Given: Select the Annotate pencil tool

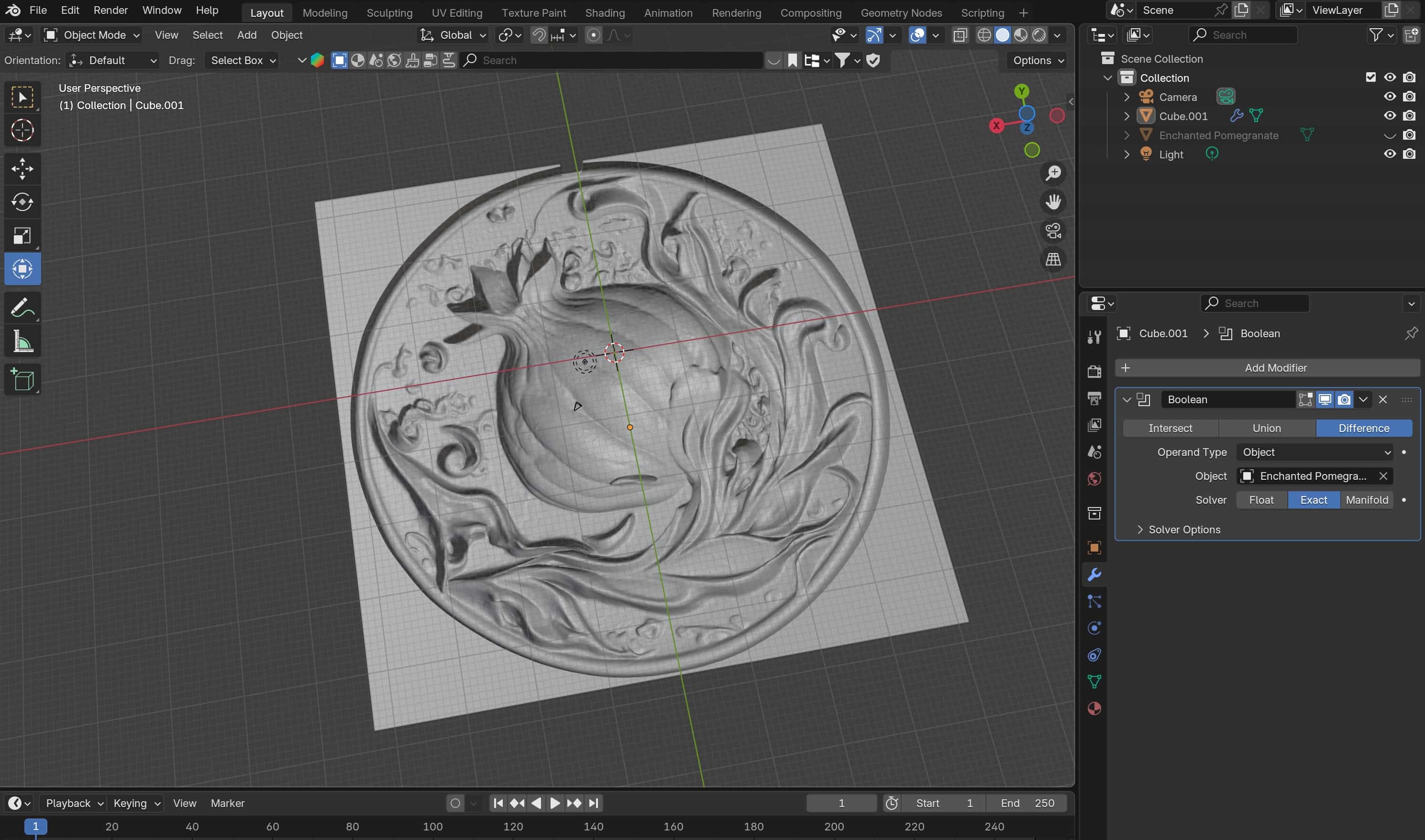Looking at the screenshot, I should coord(22,308).
